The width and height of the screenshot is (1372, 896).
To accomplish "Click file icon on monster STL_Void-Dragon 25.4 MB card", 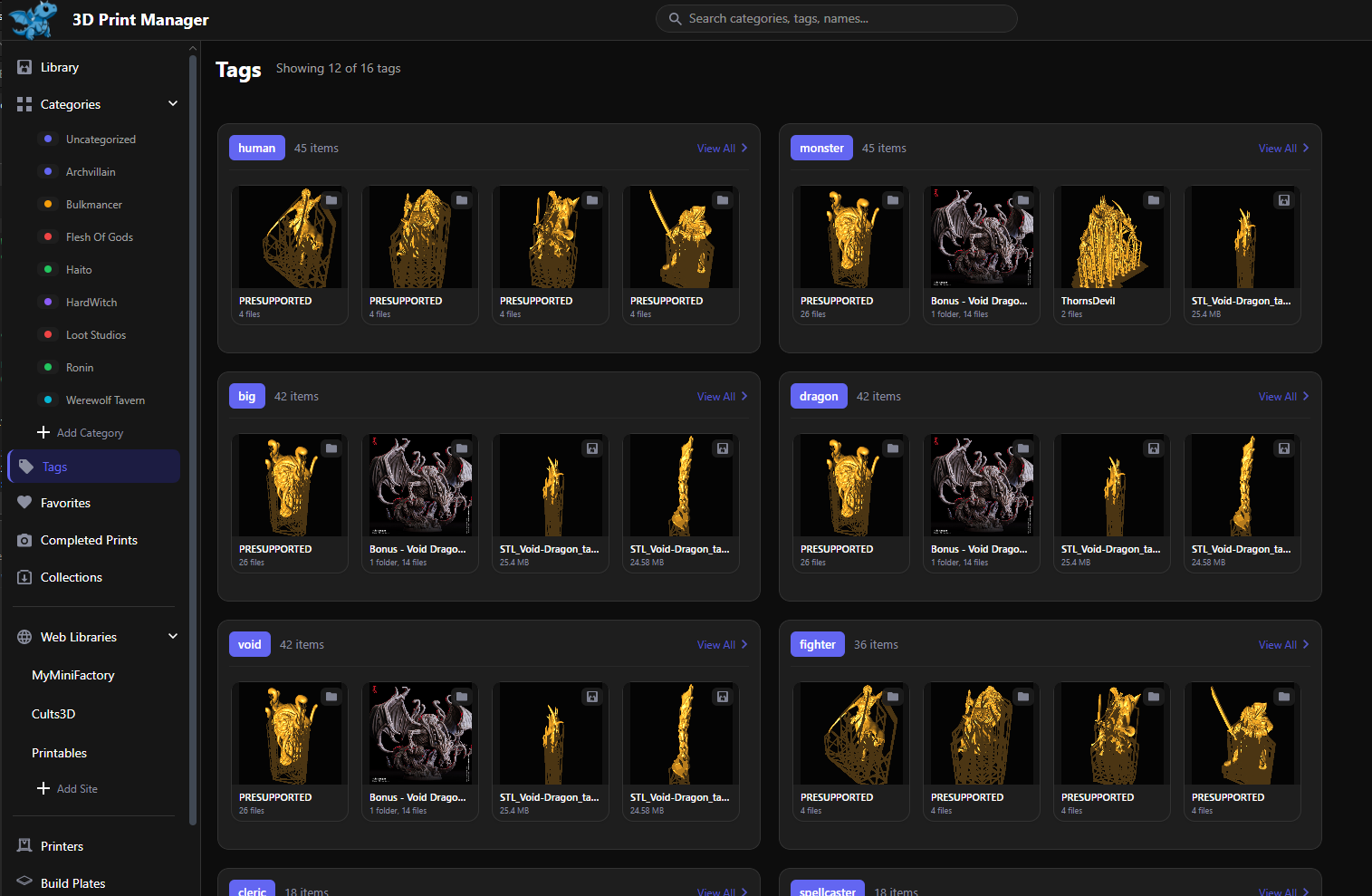I will point(1284,200).
